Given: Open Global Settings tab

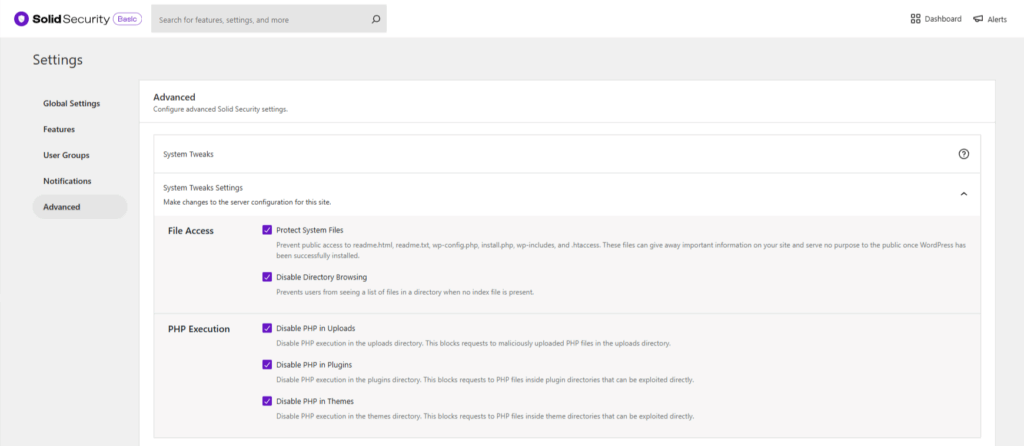Looking at the screenshot, I should (x=71, y=103).
